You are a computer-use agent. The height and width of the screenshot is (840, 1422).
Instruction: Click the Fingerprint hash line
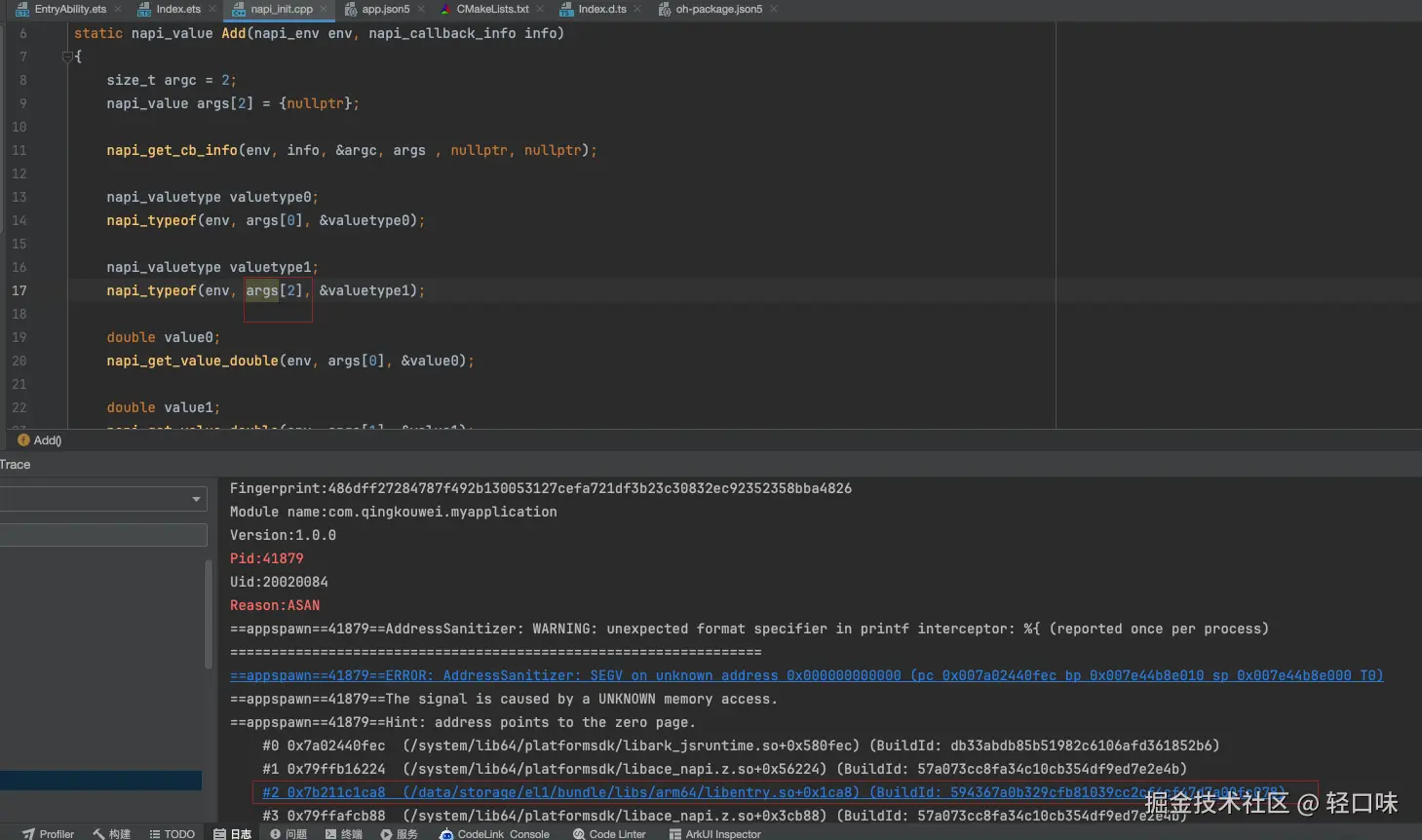pos(541,488)
